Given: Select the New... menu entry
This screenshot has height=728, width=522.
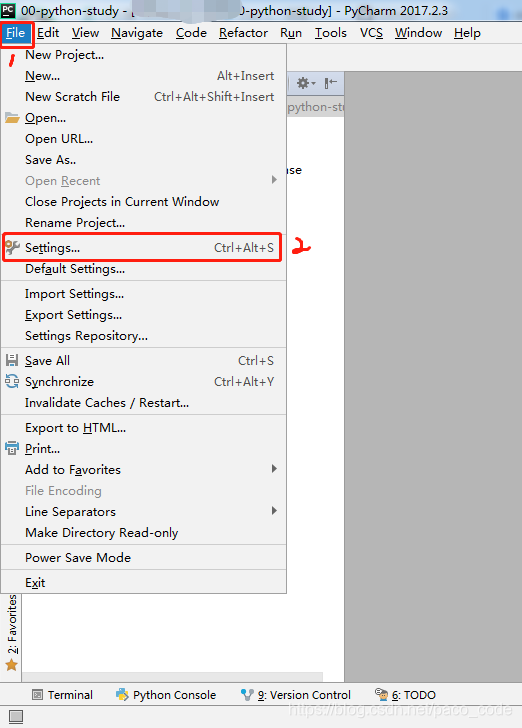Looking at the screenshot, I should click(x=144, y=76).
